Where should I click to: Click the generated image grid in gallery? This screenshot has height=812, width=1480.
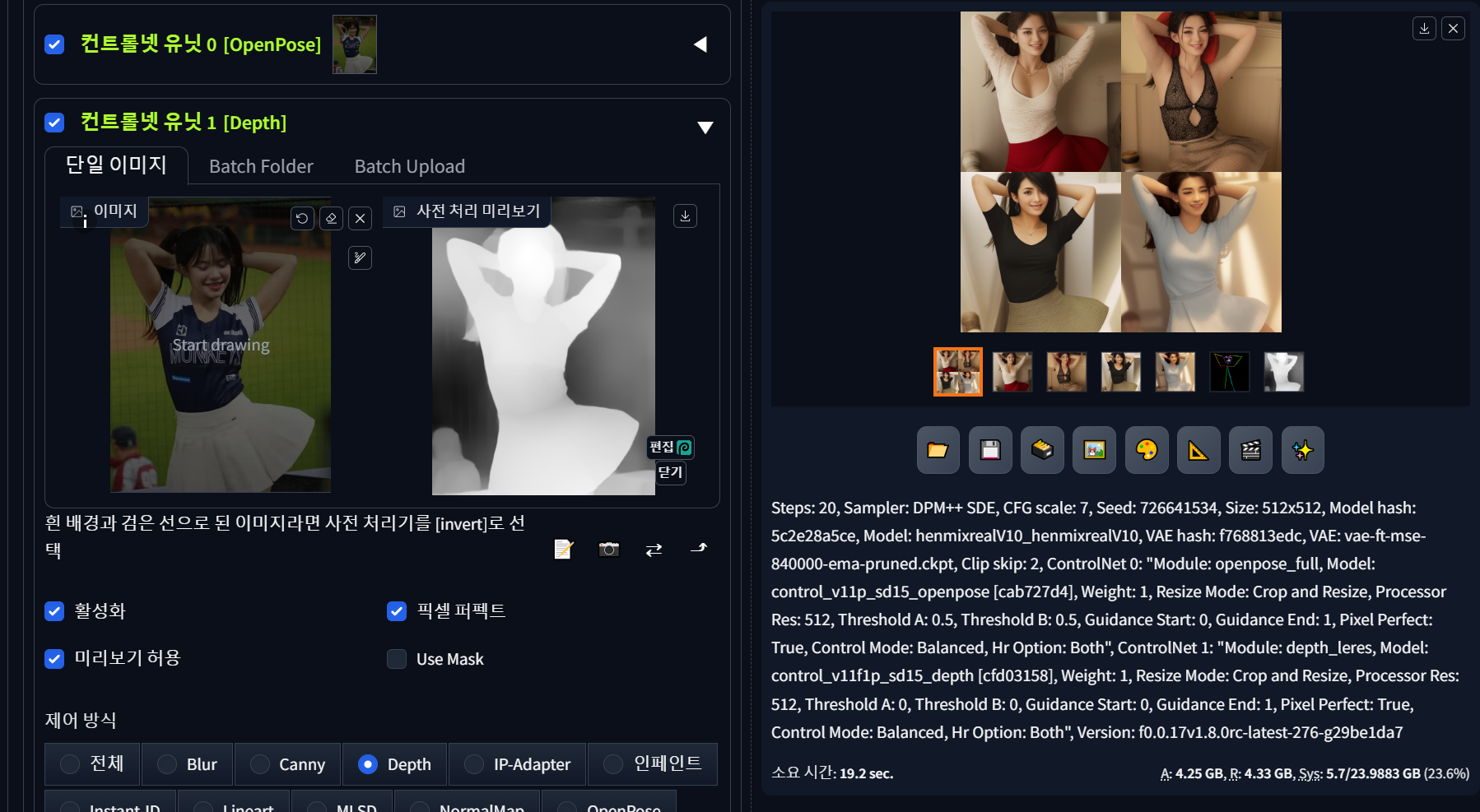[x=1120, y=172]
